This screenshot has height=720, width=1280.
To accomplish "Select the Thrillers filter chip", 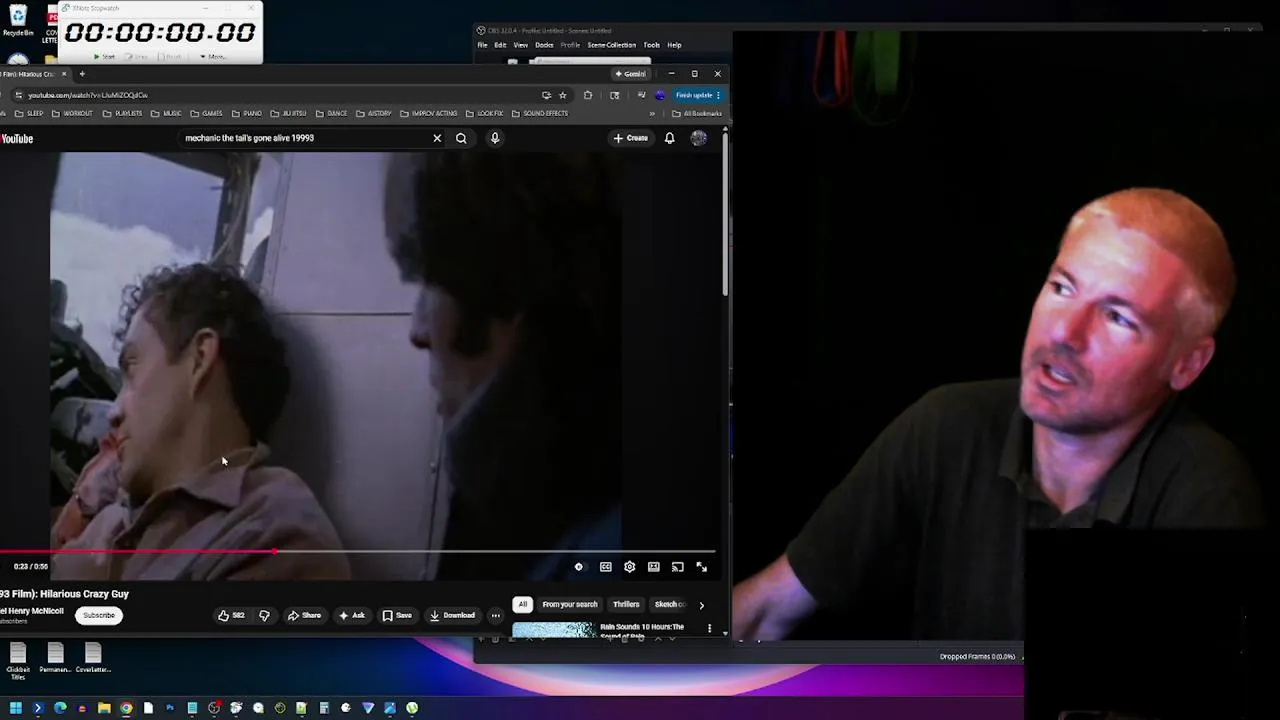I will (x=626, y=604).
